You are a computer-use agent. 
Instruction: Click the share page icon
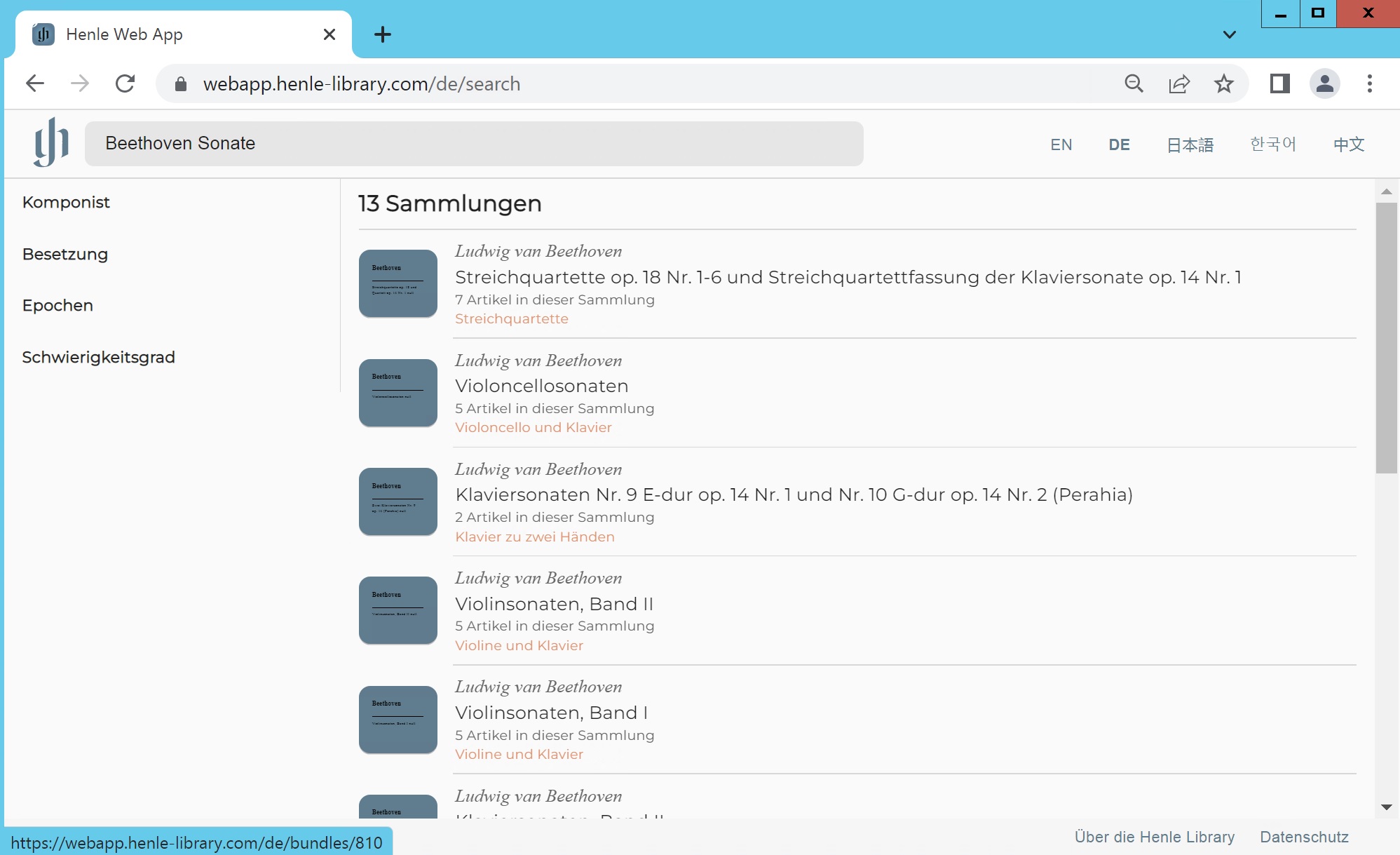tap(1179, 83)
